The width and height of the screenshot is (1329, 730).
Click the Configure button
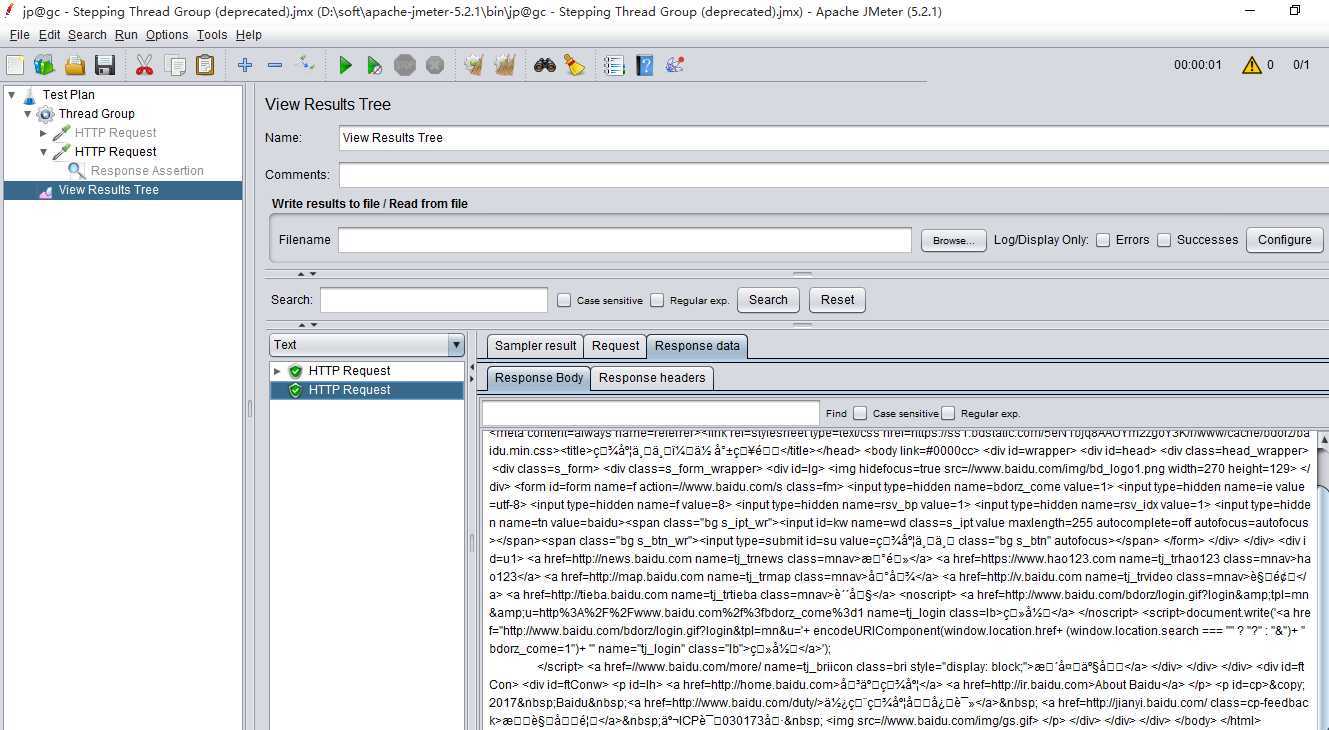pyautogui.click(x=1284, y=240)
